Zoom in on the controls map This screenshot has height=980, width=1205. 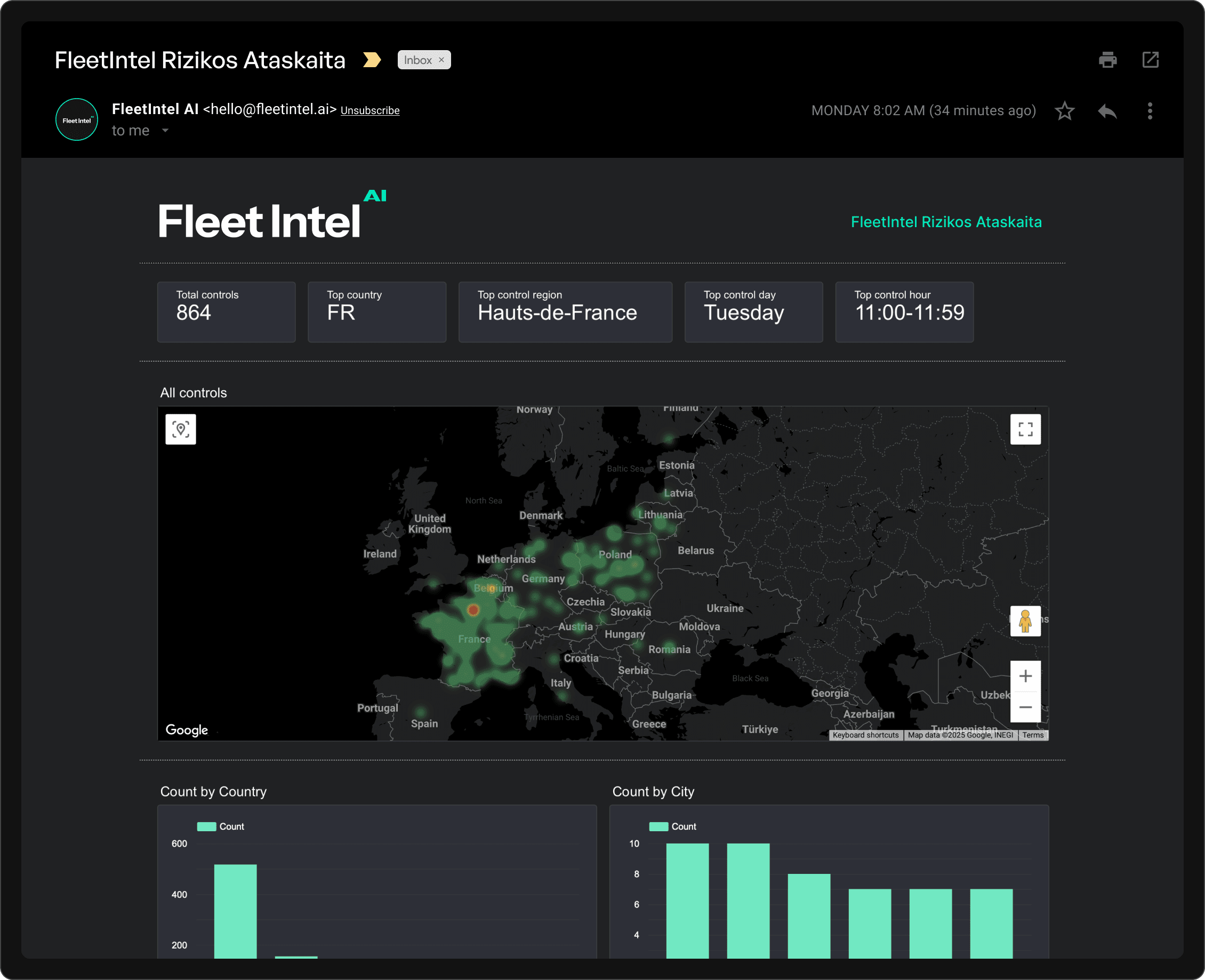coord(1025,676)
